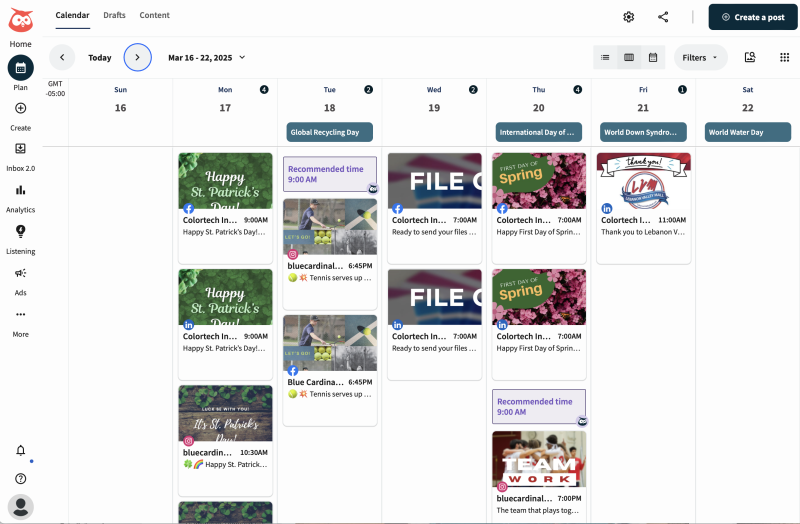Switch to month view icon
800x524 pixels.
click(x=653, y=58)
